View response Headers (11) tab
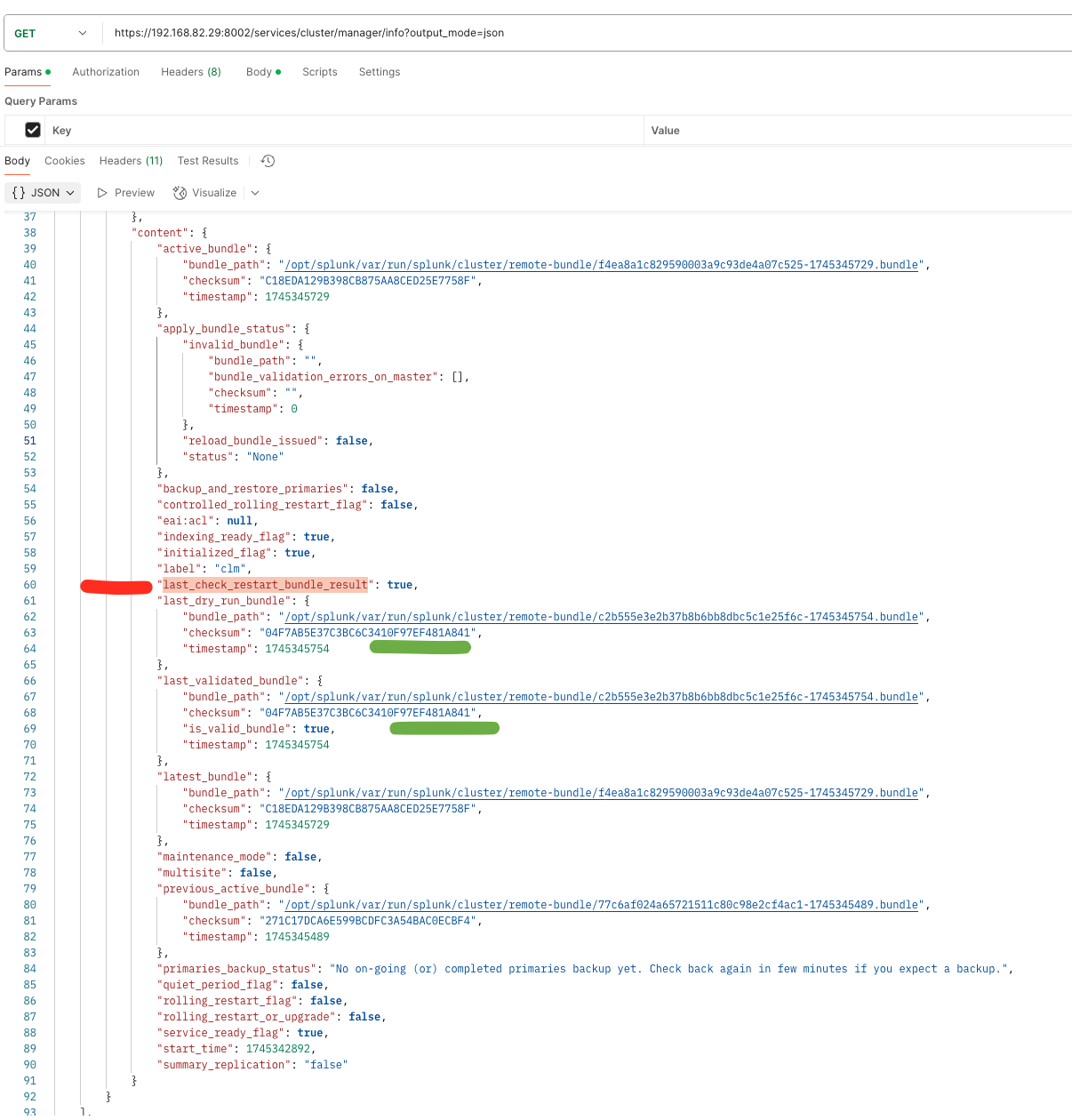Screen dimensions: 1072x1120 (x=130, y=161)
